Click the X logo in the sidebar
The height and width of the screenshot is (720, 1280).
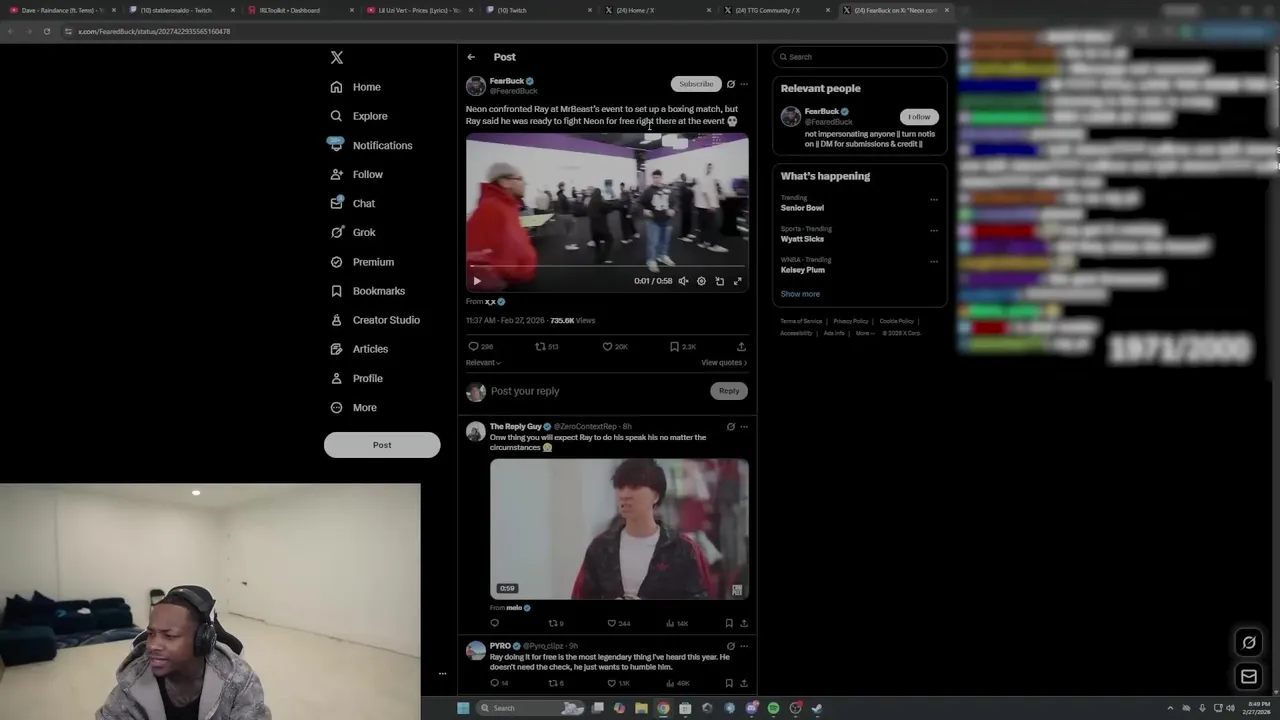[337, 58]
